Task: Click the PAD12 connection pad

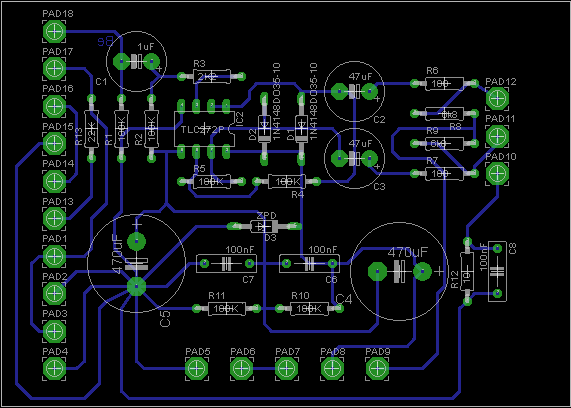Action: (x=497, y=98)
